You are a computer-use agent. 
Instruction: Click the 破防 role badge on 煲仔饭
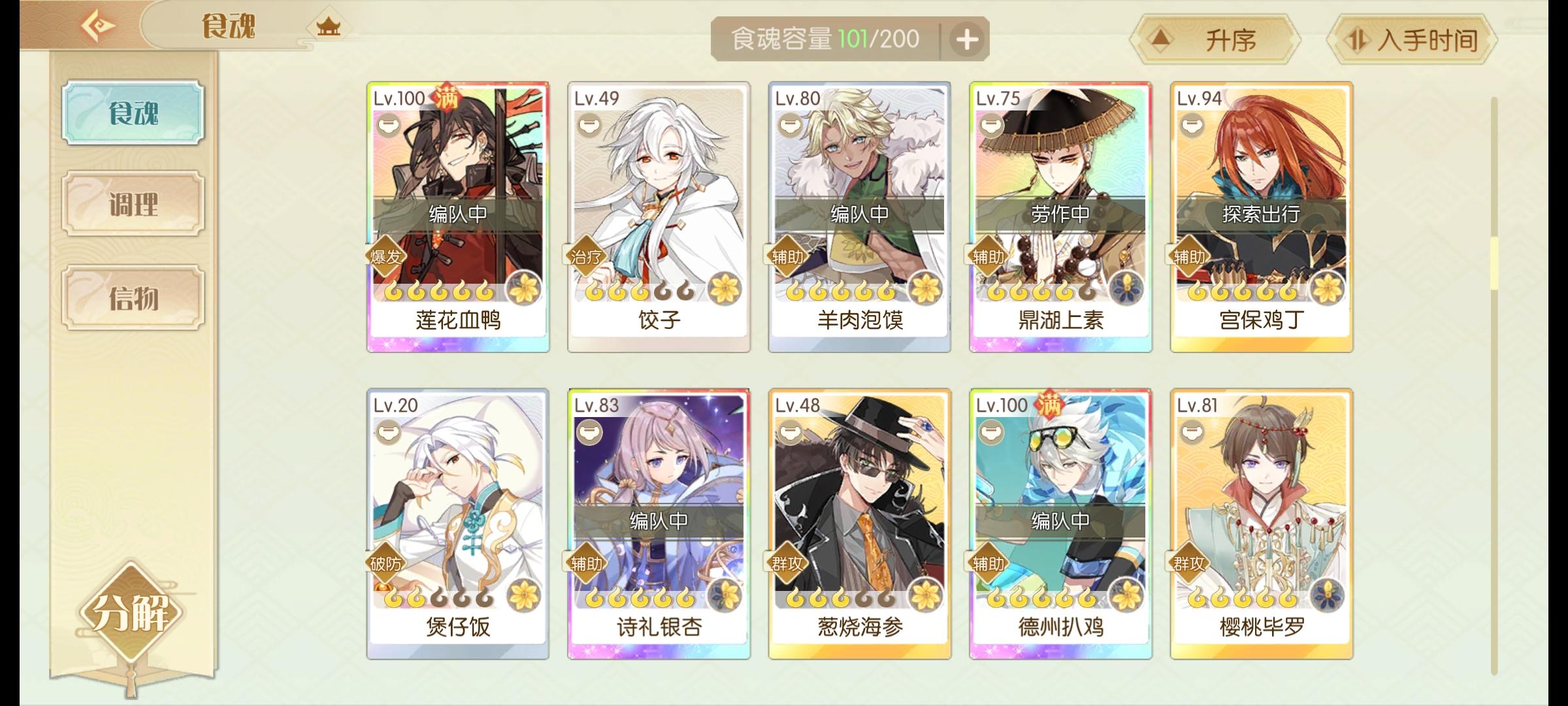pos(385,563)
